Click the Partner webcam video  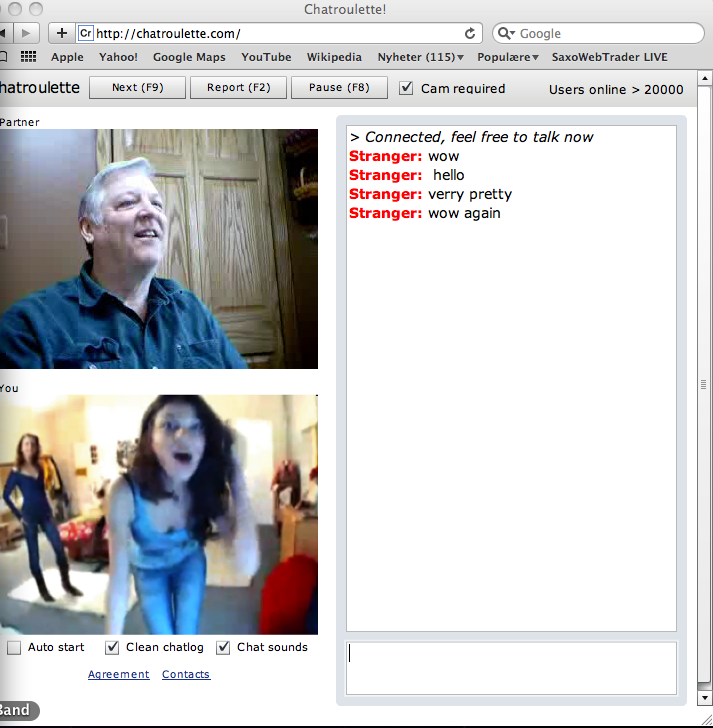[x=159, y=249]
